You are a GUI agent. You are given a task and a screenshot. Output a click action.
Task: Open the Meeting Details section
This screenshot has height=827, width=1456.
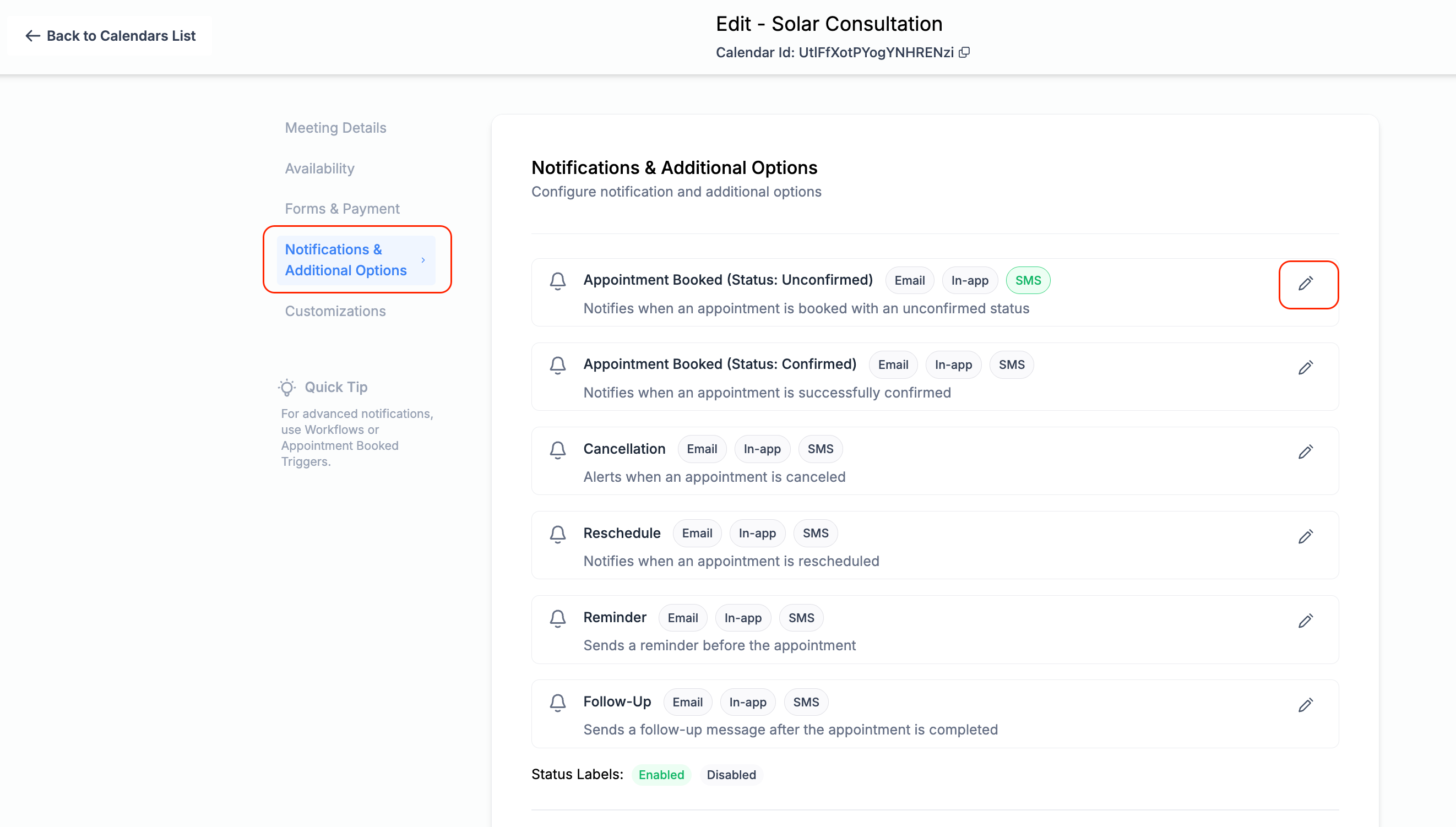pyautogui.click(x=335, y=128)
